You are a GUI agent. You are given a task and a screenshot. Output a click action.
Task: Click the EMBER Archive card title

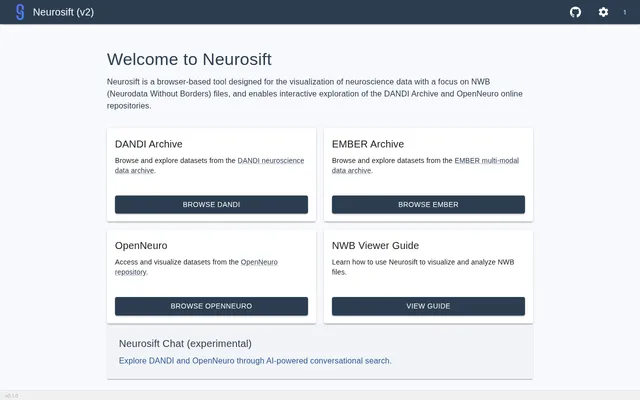(x=368, y=144)
